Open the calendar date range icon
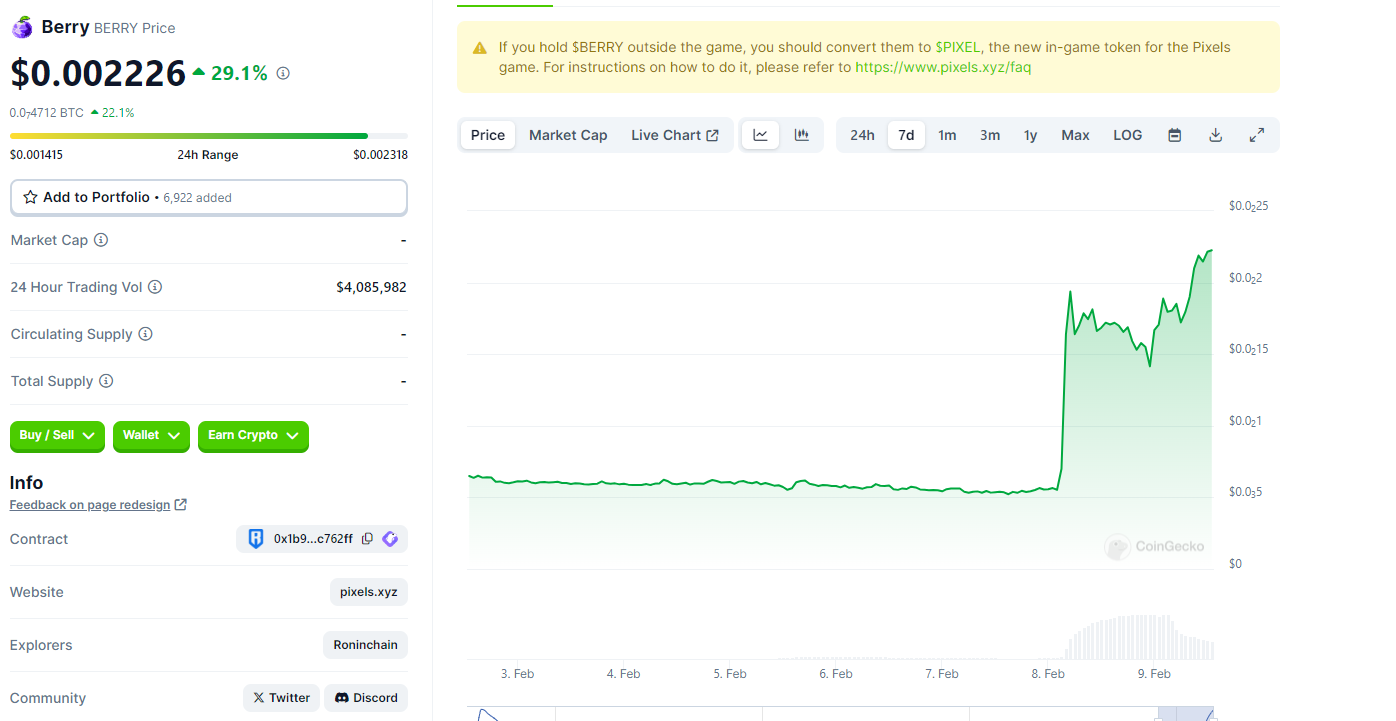 coord(1175,135)
